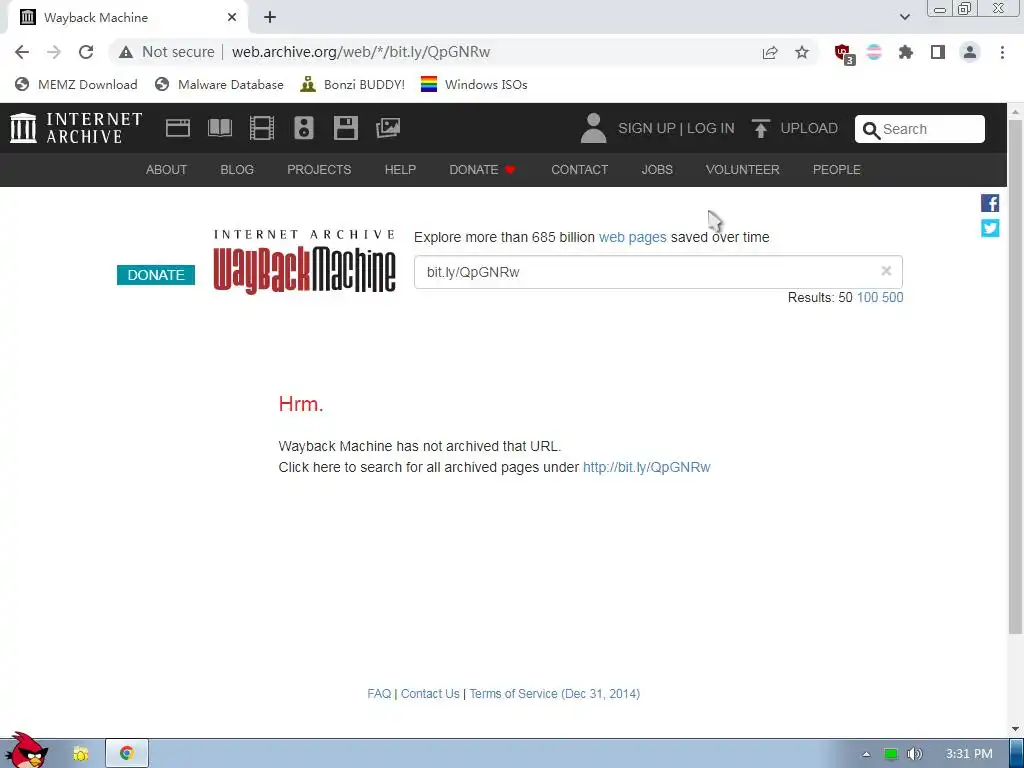
Task: Open the BLOG menu item
Action: coord(237,170)
